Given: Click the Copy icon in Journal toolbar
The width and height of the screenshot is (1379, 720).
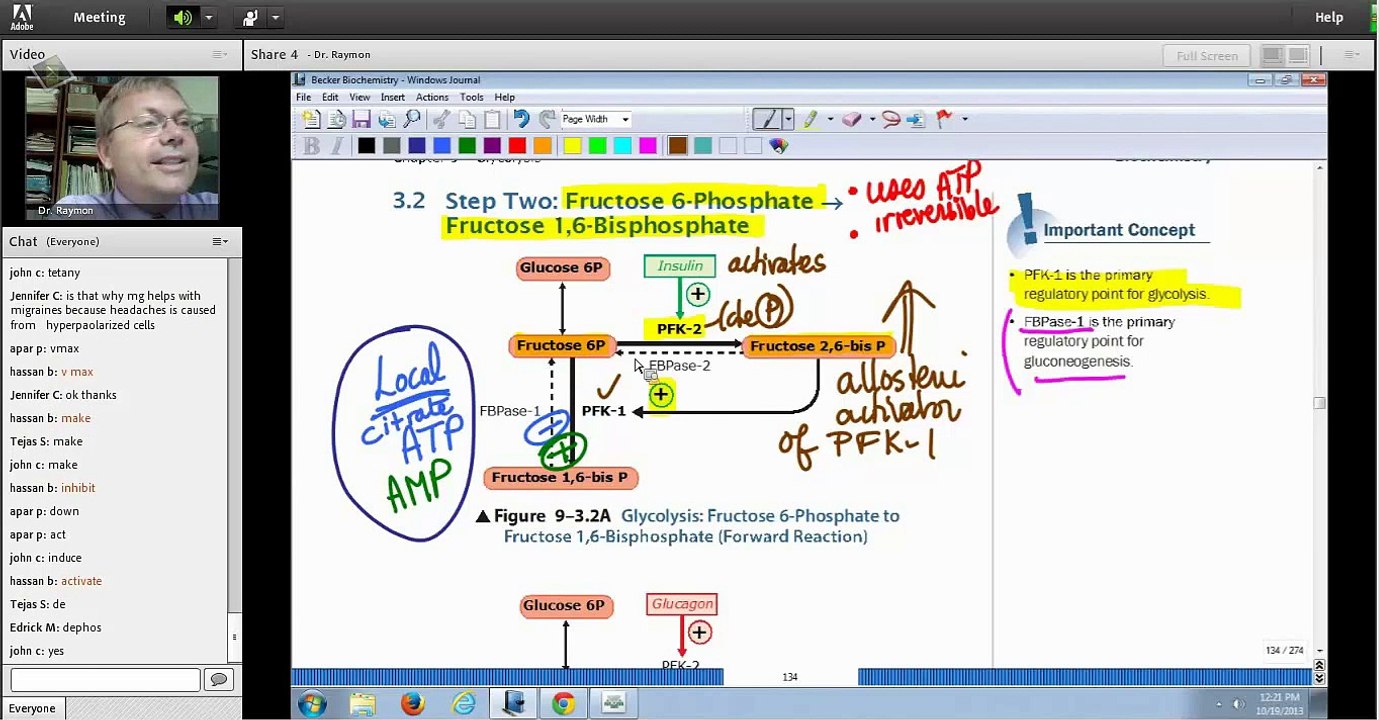Looking at the screenshot, I should point(467,120).
